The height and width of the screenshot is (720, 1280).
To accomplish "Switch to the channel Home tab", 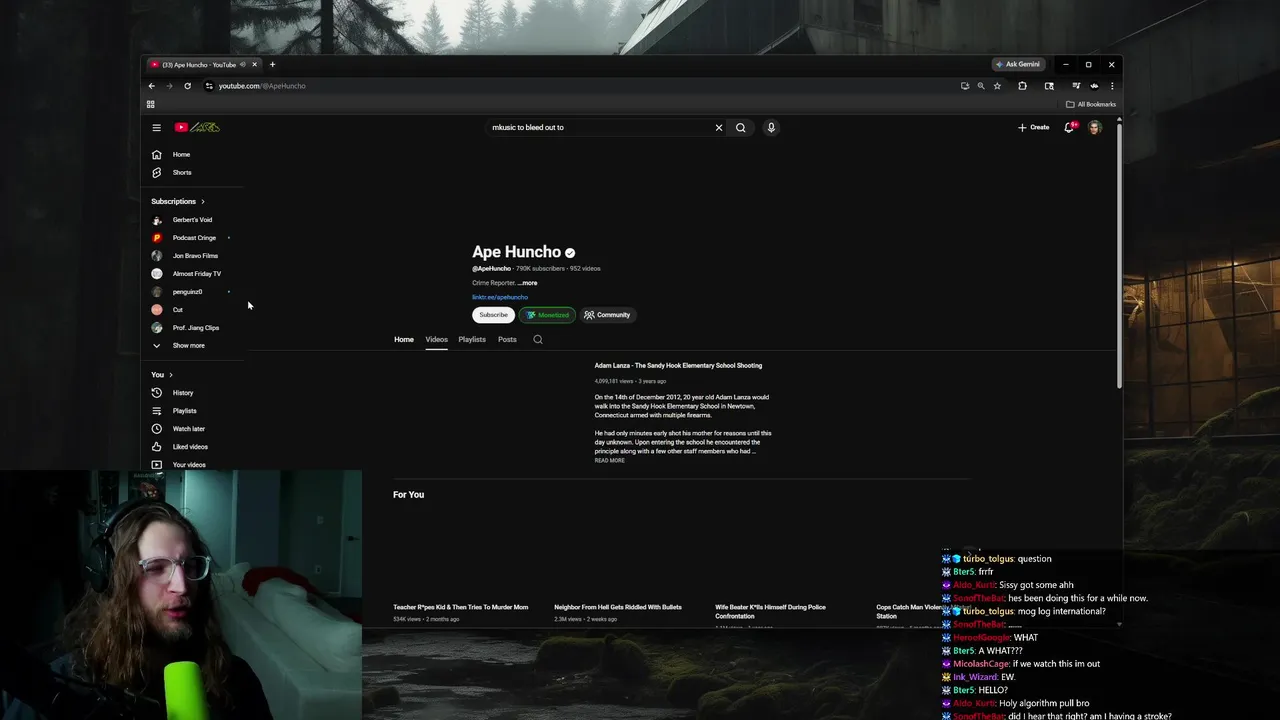I will pyautogui.click(x=404, y=340).
